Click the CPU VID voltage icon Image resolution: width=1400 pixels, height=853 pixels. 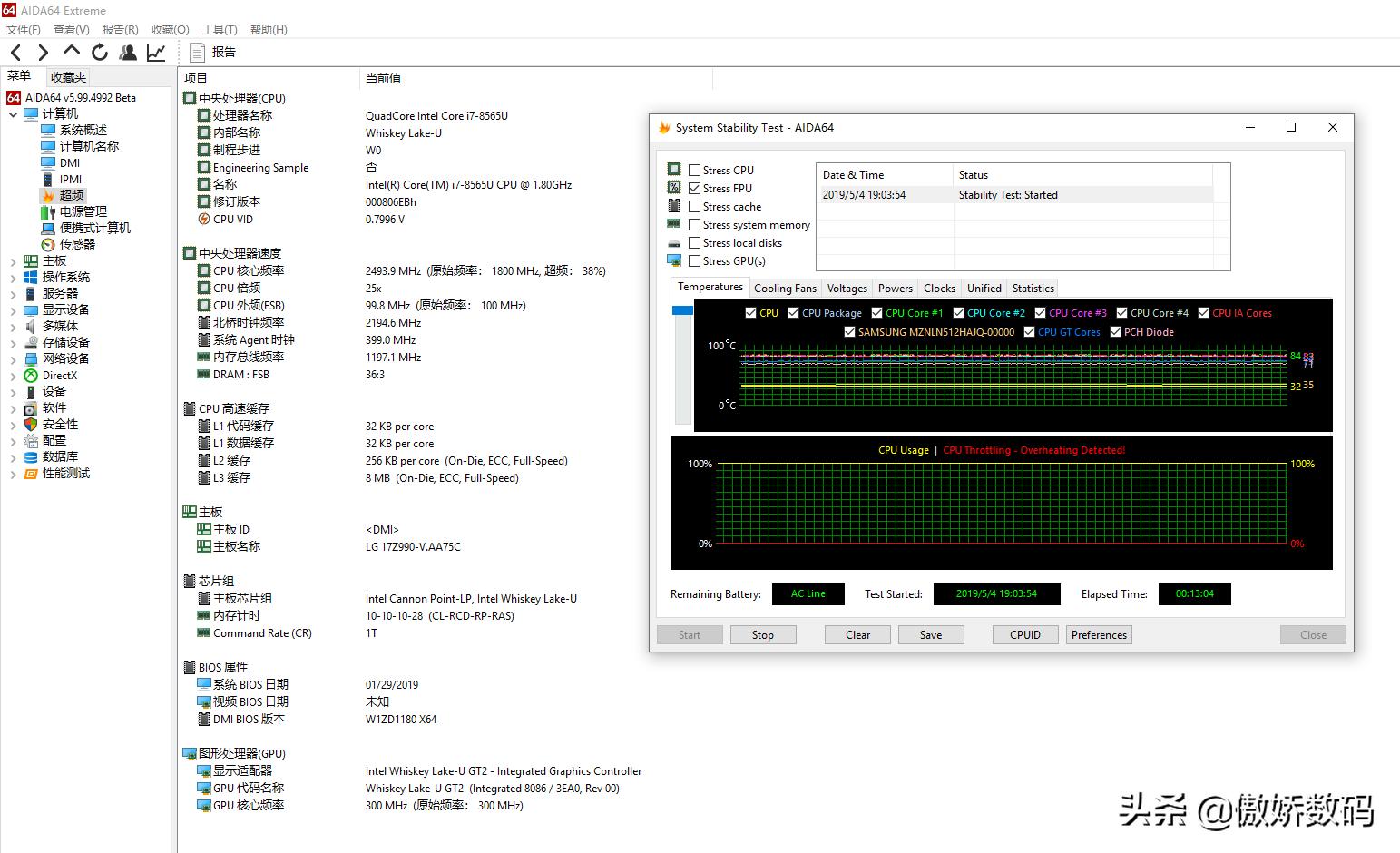204,219
